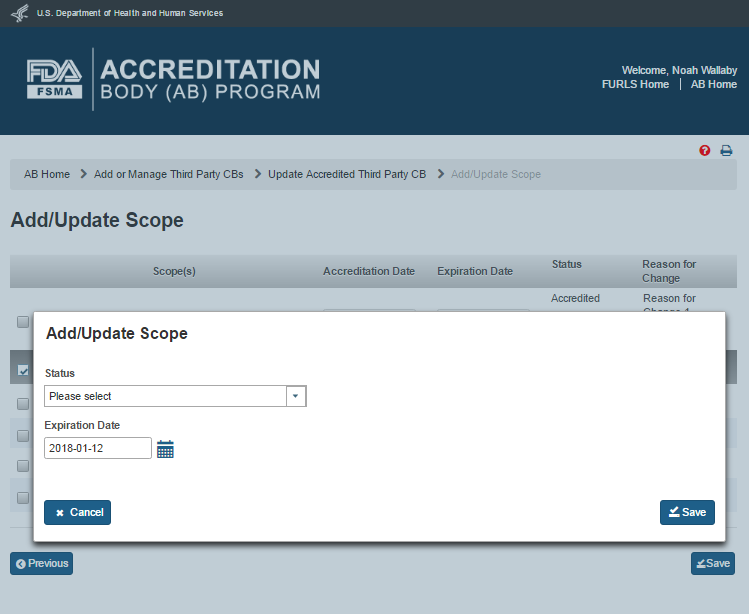Screen dimensions: 749x614
Task: Click the Expiration Date input field
Action: (98, 448)
